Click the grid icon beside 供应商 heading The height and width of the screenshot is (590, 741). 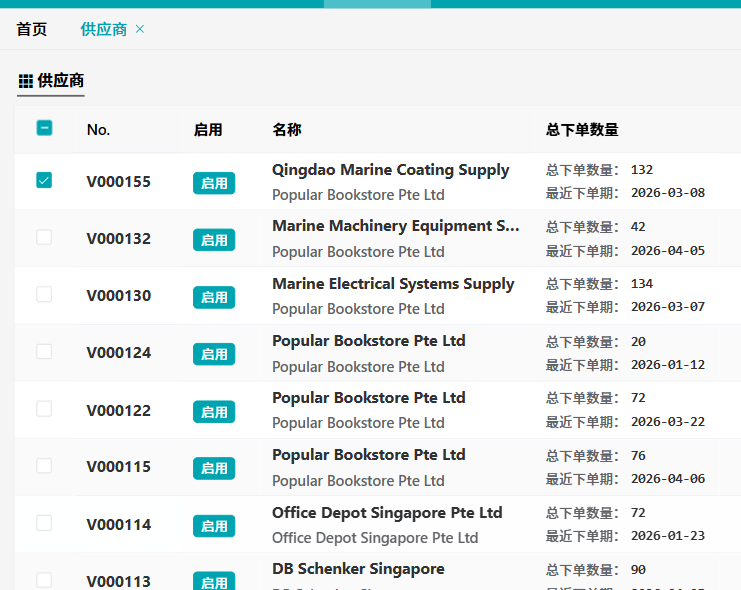(x=26, y=81)
